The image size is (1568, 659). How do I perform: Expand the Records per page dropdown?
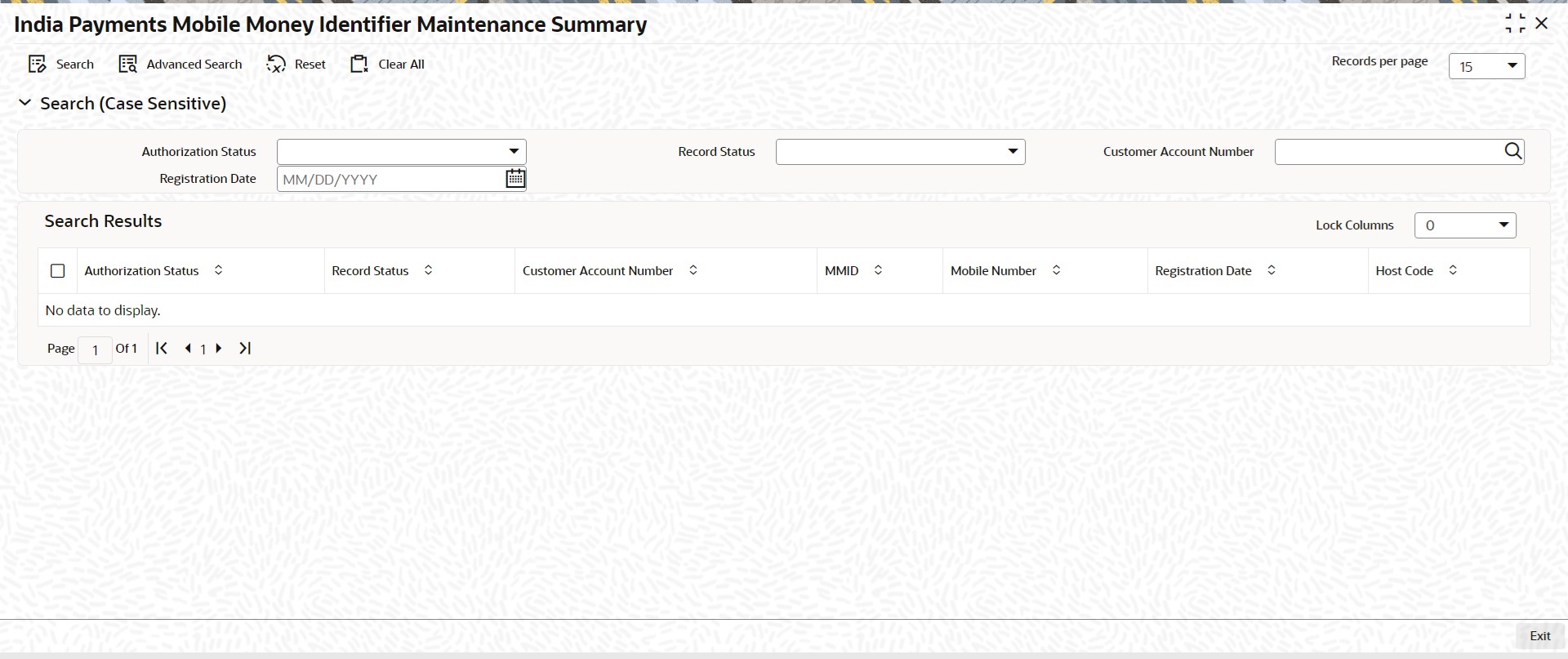1512,66
